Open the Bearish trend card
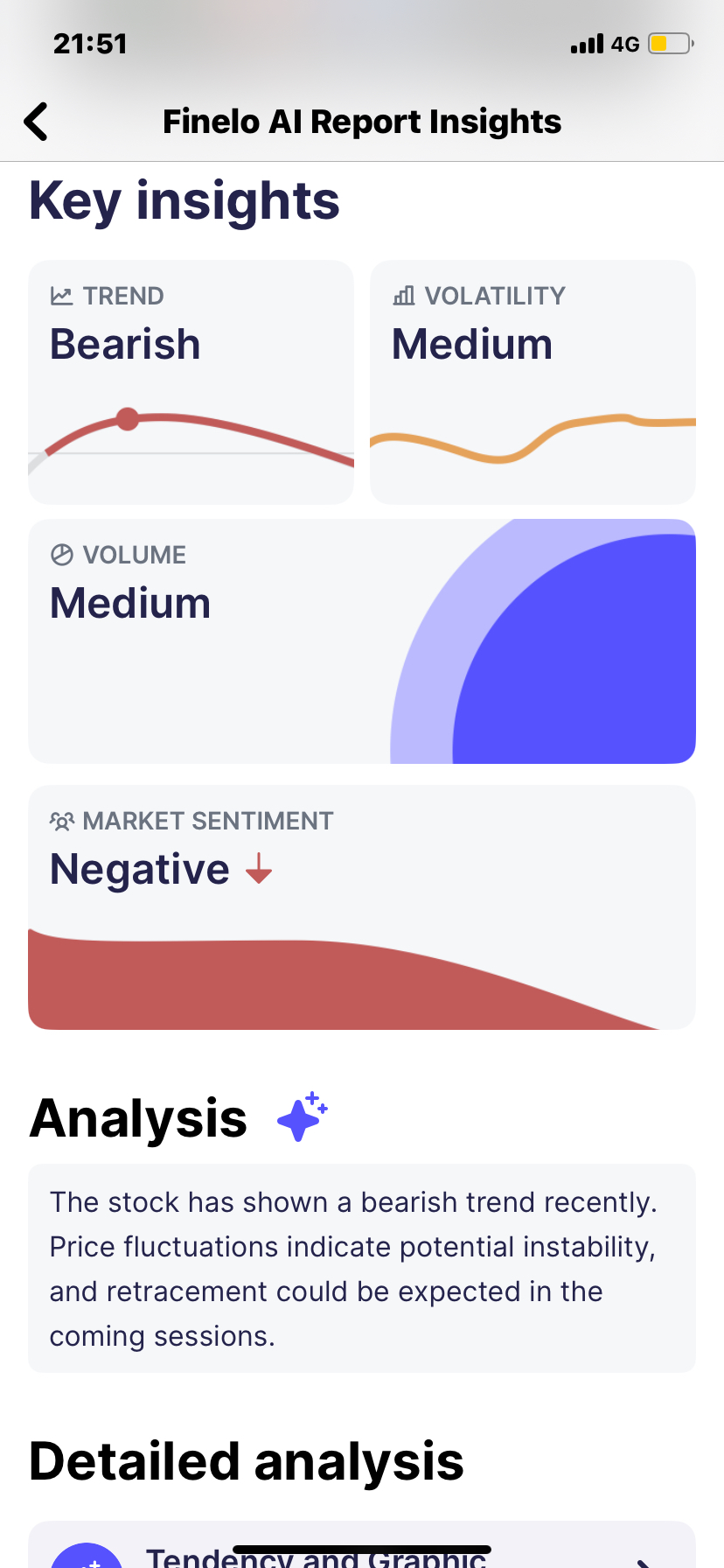Viewport: 724px width, 1568px height. tap(191, 382)
